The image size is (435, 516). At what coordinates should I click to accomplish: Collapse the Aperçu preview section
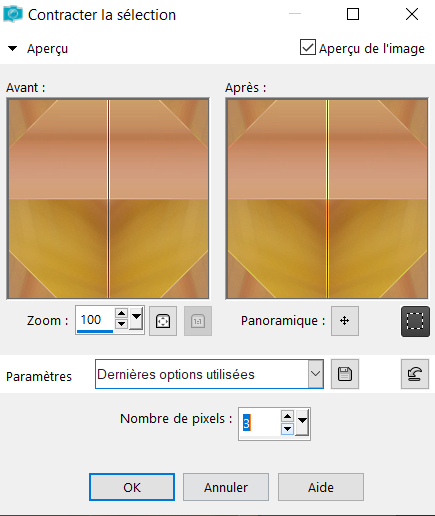(x=12, y=48)
